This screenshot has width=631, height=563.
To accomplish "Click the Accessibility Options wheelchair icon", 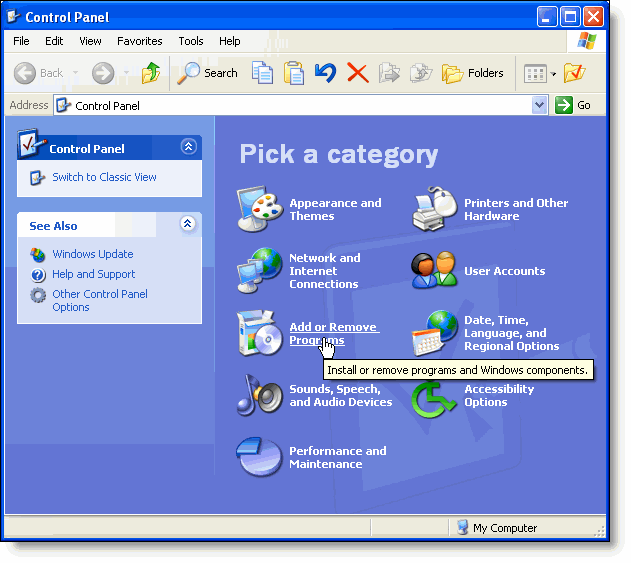I will click(x=434, y=399).
